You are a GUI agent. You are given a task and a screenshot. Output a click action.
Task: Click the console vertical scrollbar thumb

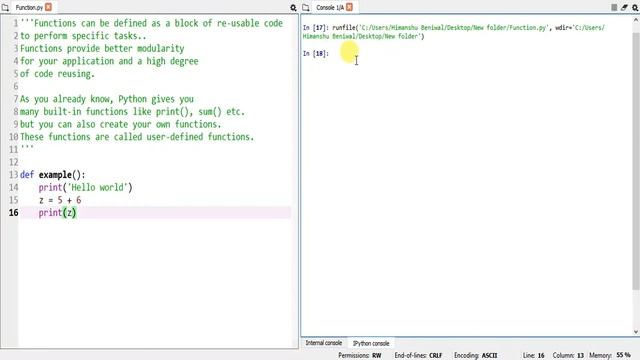636,161
